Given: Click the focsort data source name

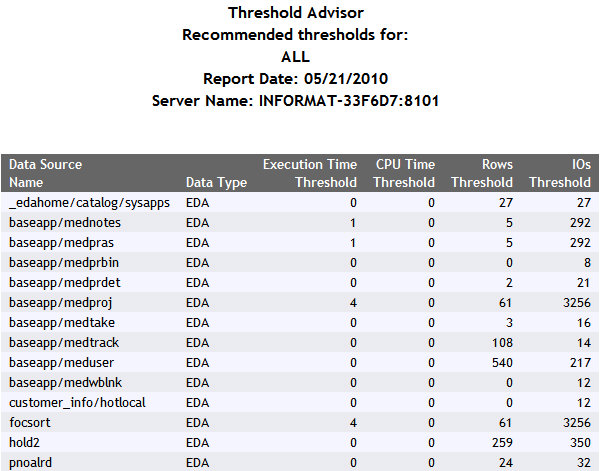Looking at the screenshot, I should coord(29,422).
